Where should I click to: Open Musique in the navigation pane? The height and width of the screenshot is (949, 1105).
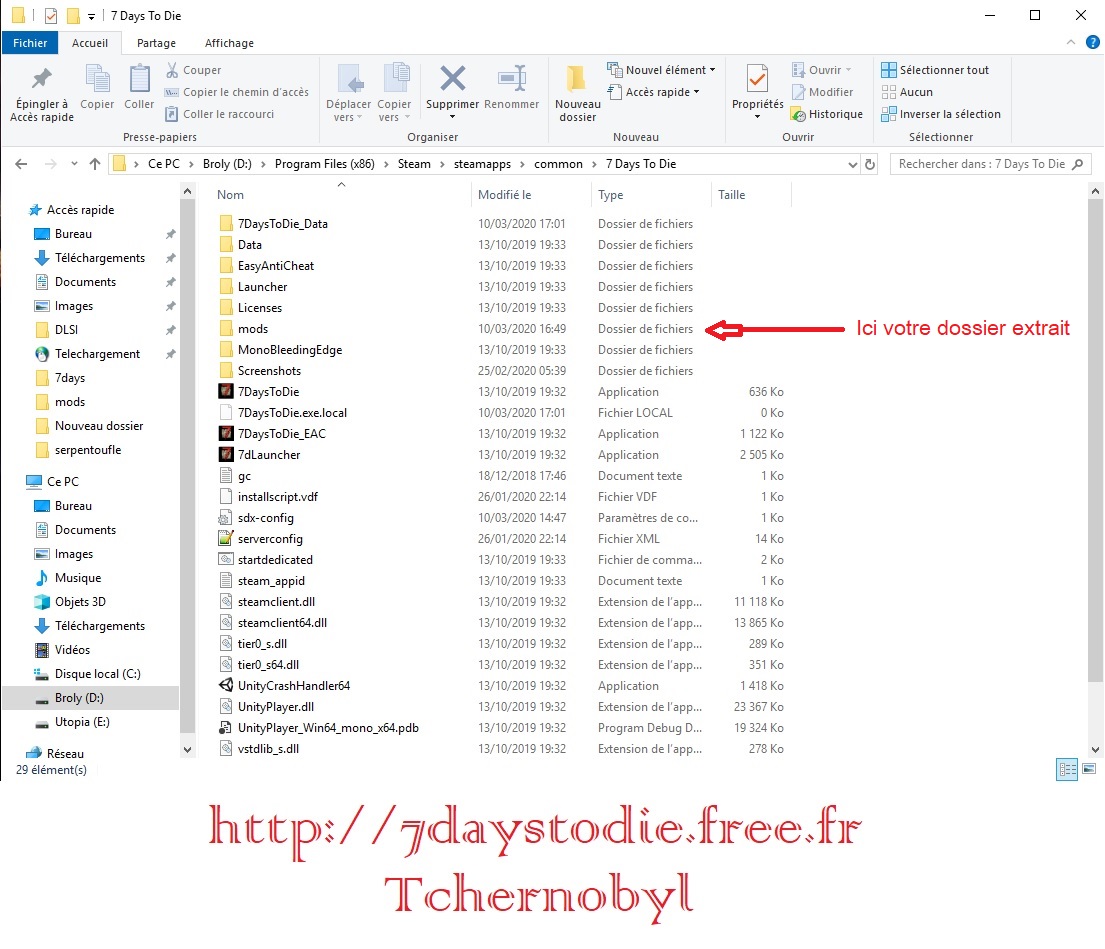tap(78, 578)
